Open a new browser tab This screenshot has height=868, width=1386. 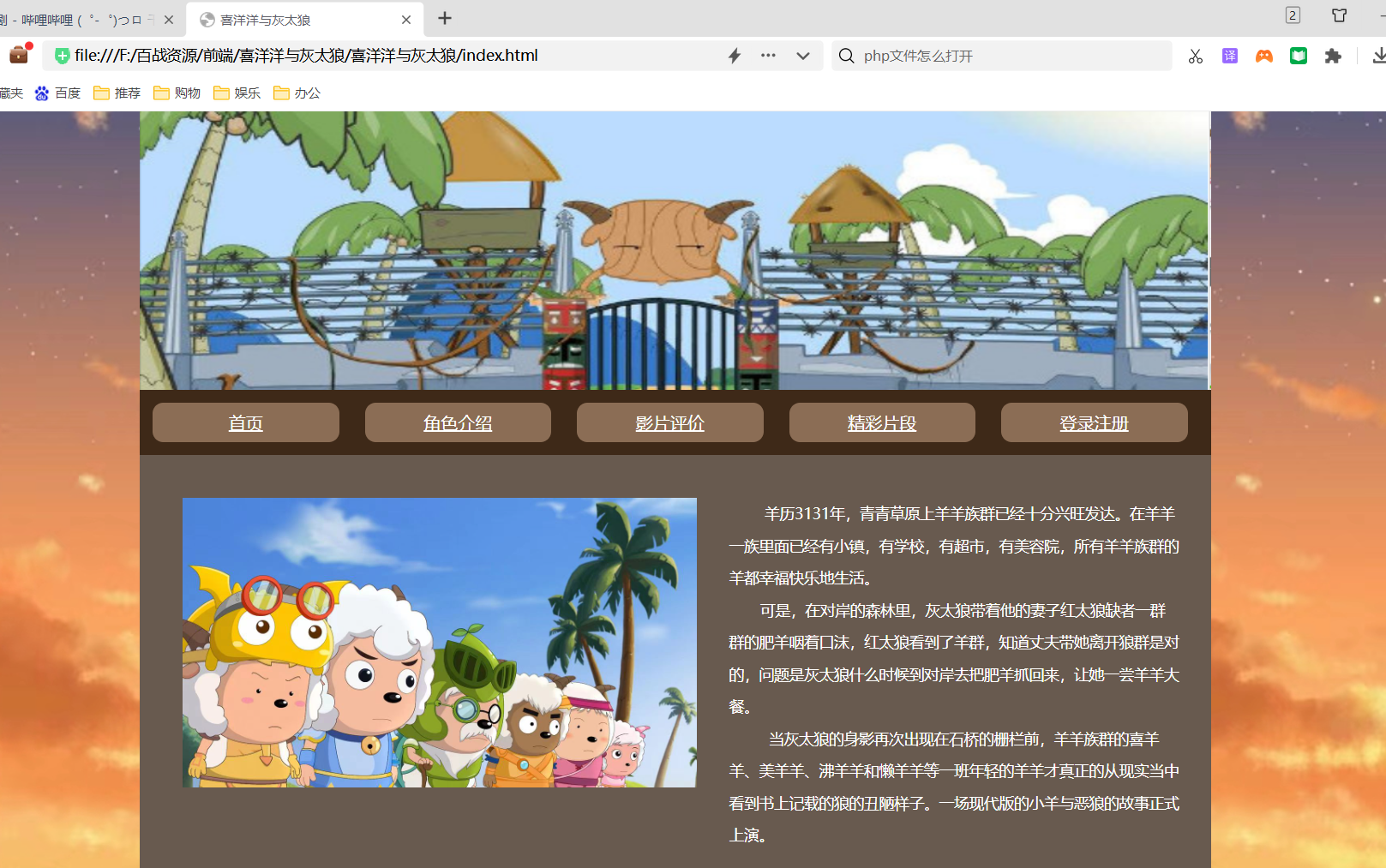(x=445, y=18)
